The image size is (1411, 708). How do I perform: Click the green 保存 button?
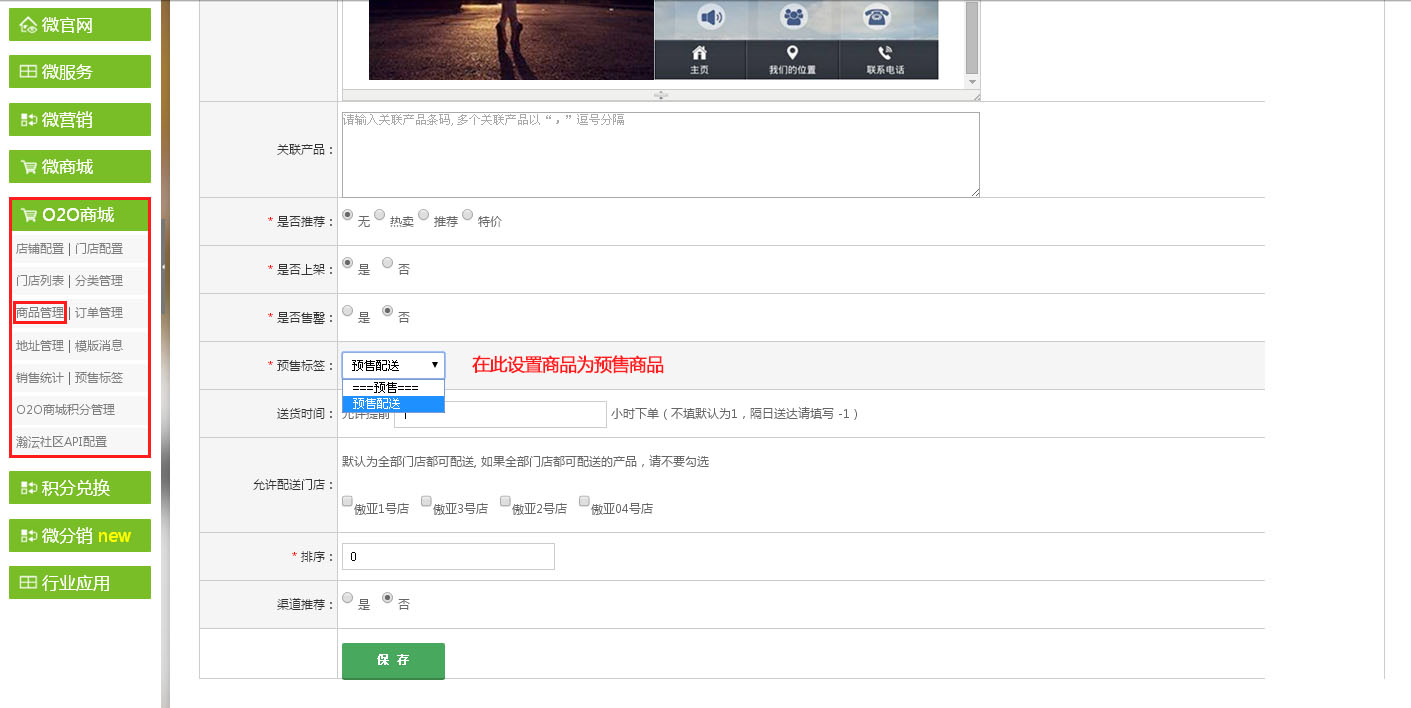[x=393, y=660]
